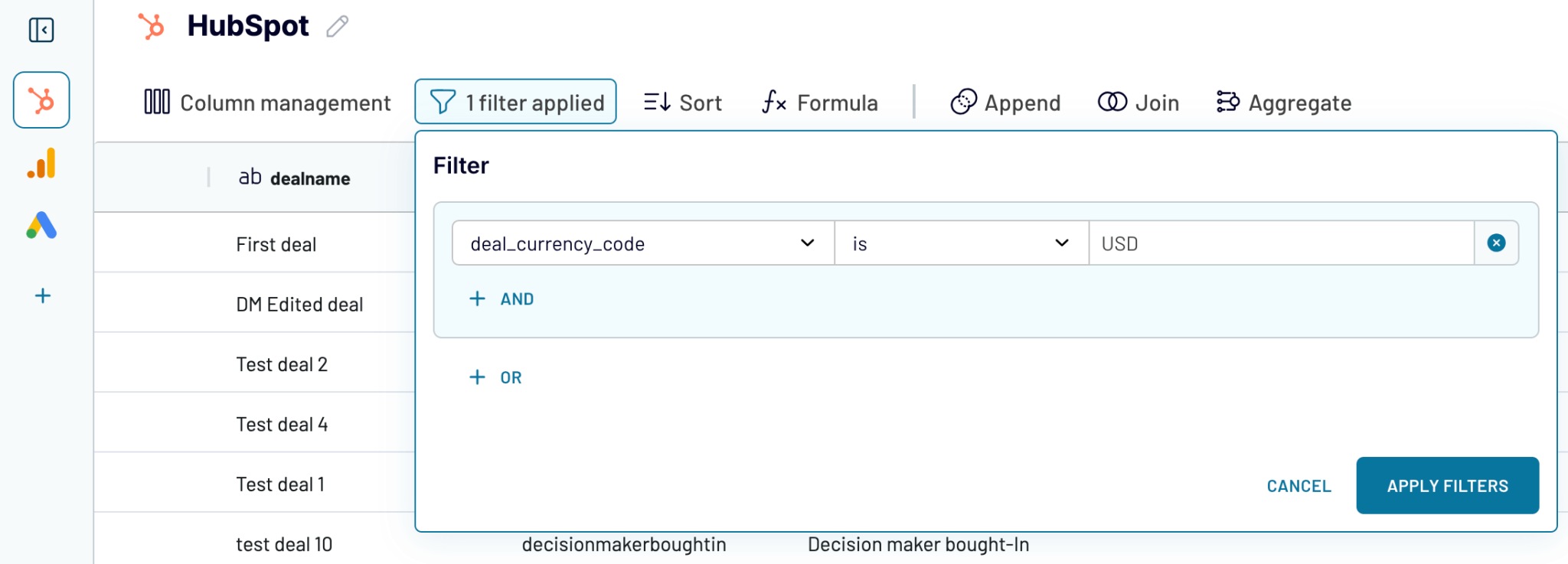Open the 'is' operator dropdown
This screenshot has height=564, width=1568.
pyautogui.click(x=961, y=243)
